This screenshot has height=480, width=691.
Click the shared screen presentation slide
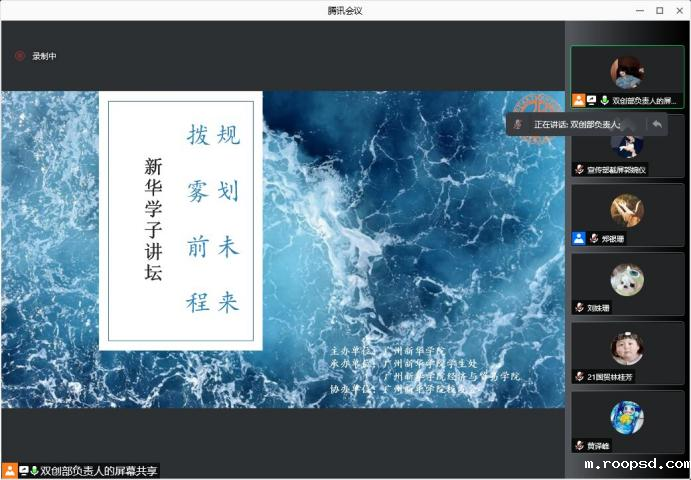click(283, 250)
